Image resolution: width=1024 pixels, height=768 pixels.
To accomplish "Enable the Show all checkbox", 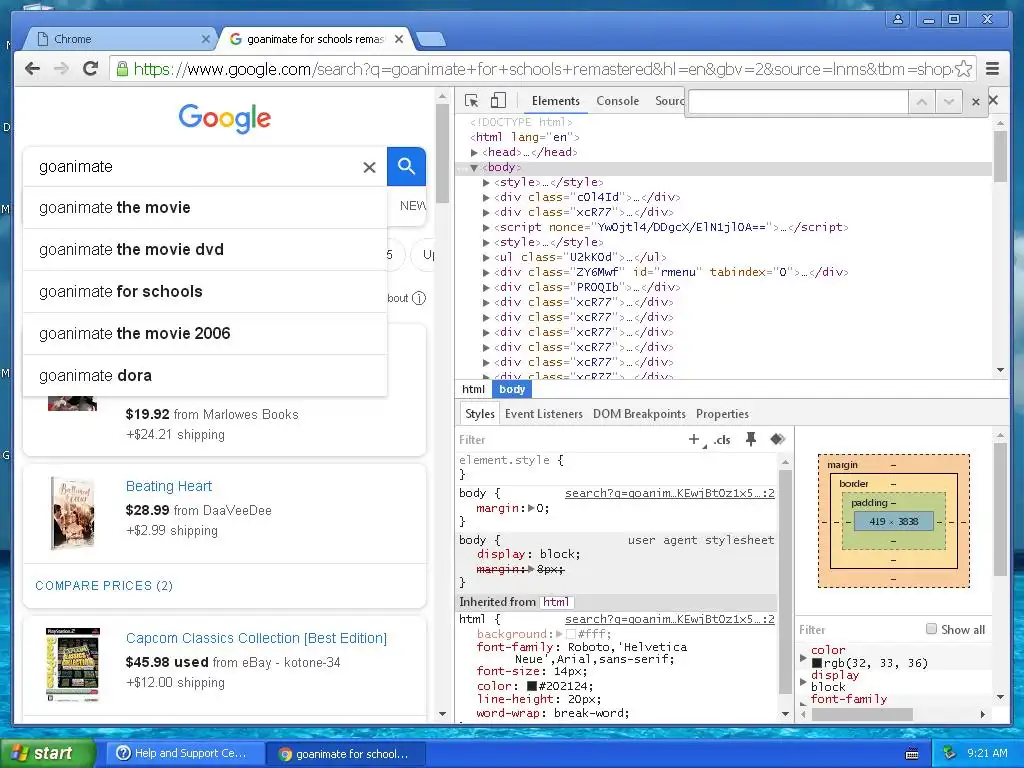I will 931,629.
